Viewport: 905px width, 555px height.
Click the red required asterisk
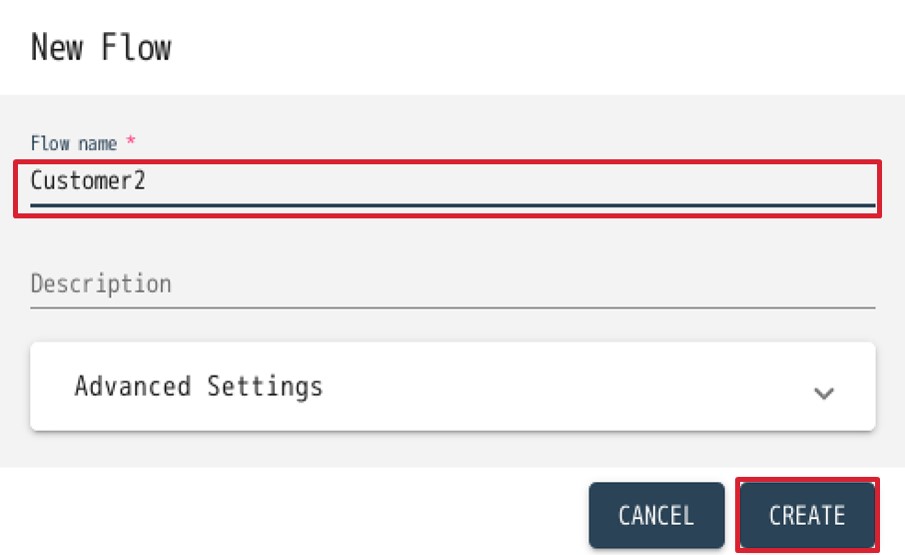(x=131, y=143)
